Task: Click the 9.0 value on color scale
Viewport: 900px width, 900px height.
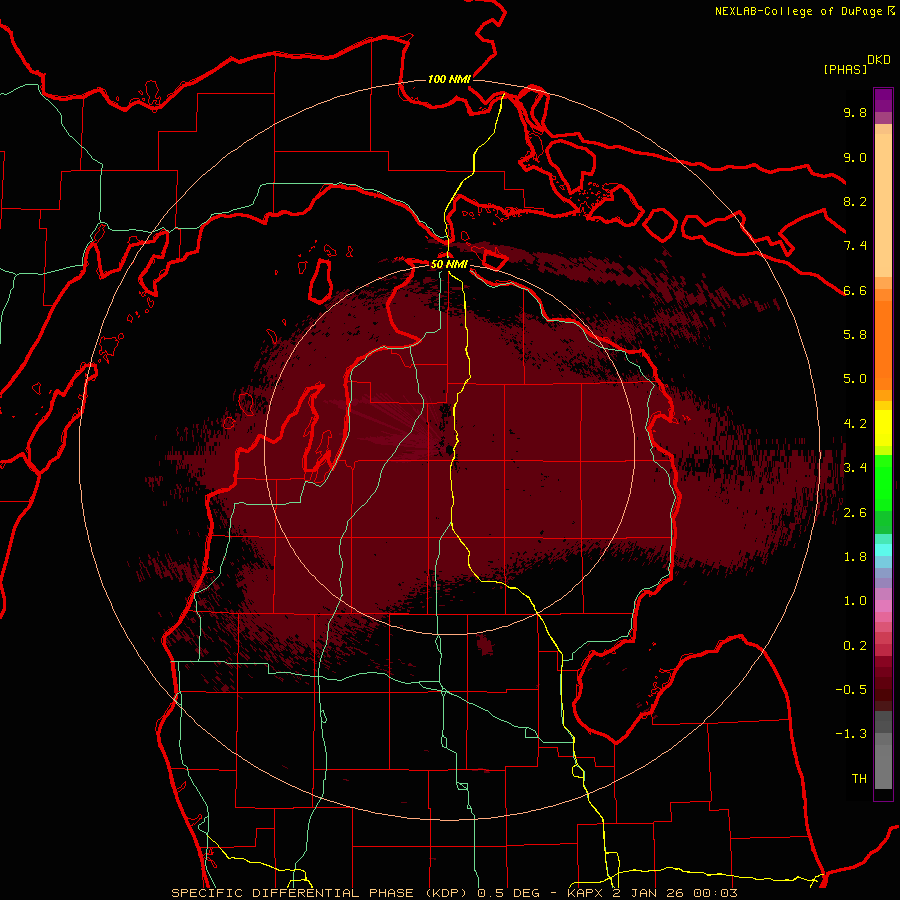Action: (855, 157)
